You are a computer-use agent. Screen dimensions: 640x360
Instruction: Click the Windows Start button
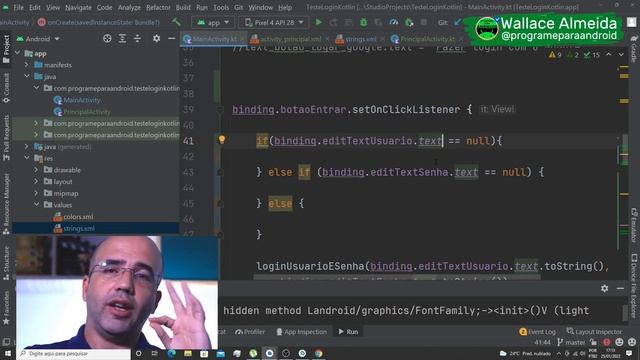tap(7, 353)
